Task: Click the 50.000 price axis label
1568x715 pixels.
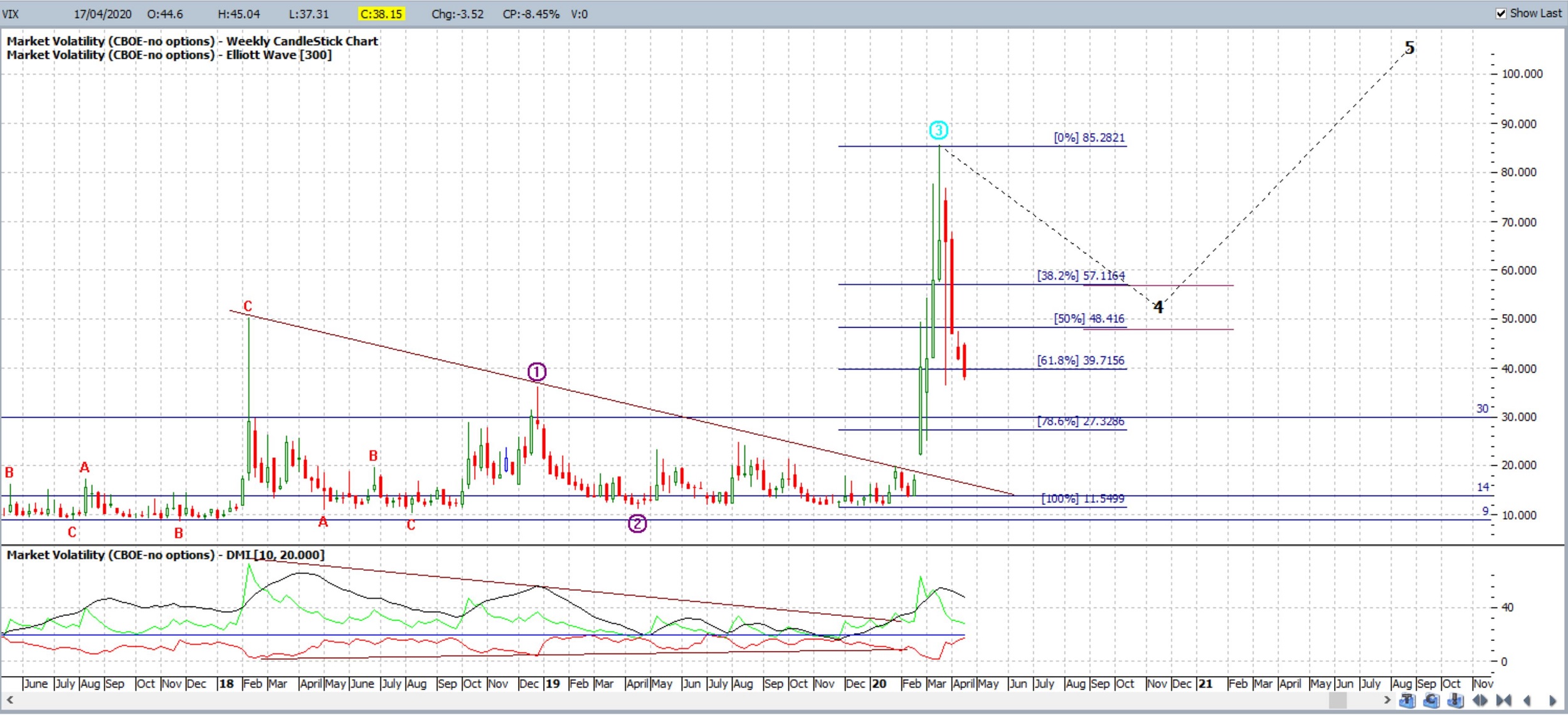Action: click(1519, 318)
